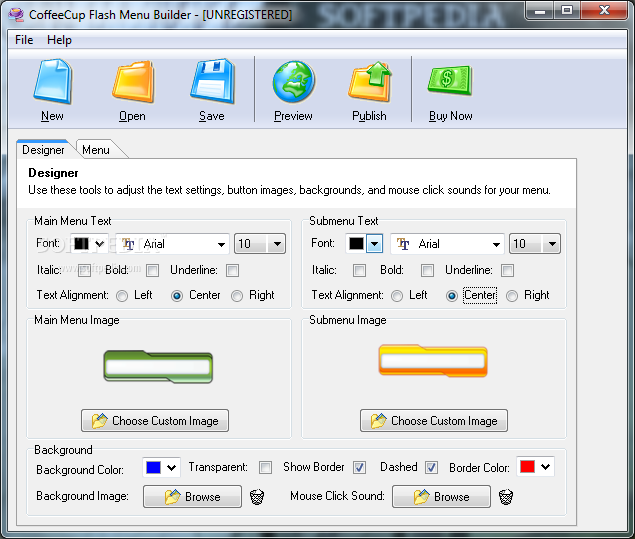Toggle Italic for Main Menu Text

click(84, 270)
